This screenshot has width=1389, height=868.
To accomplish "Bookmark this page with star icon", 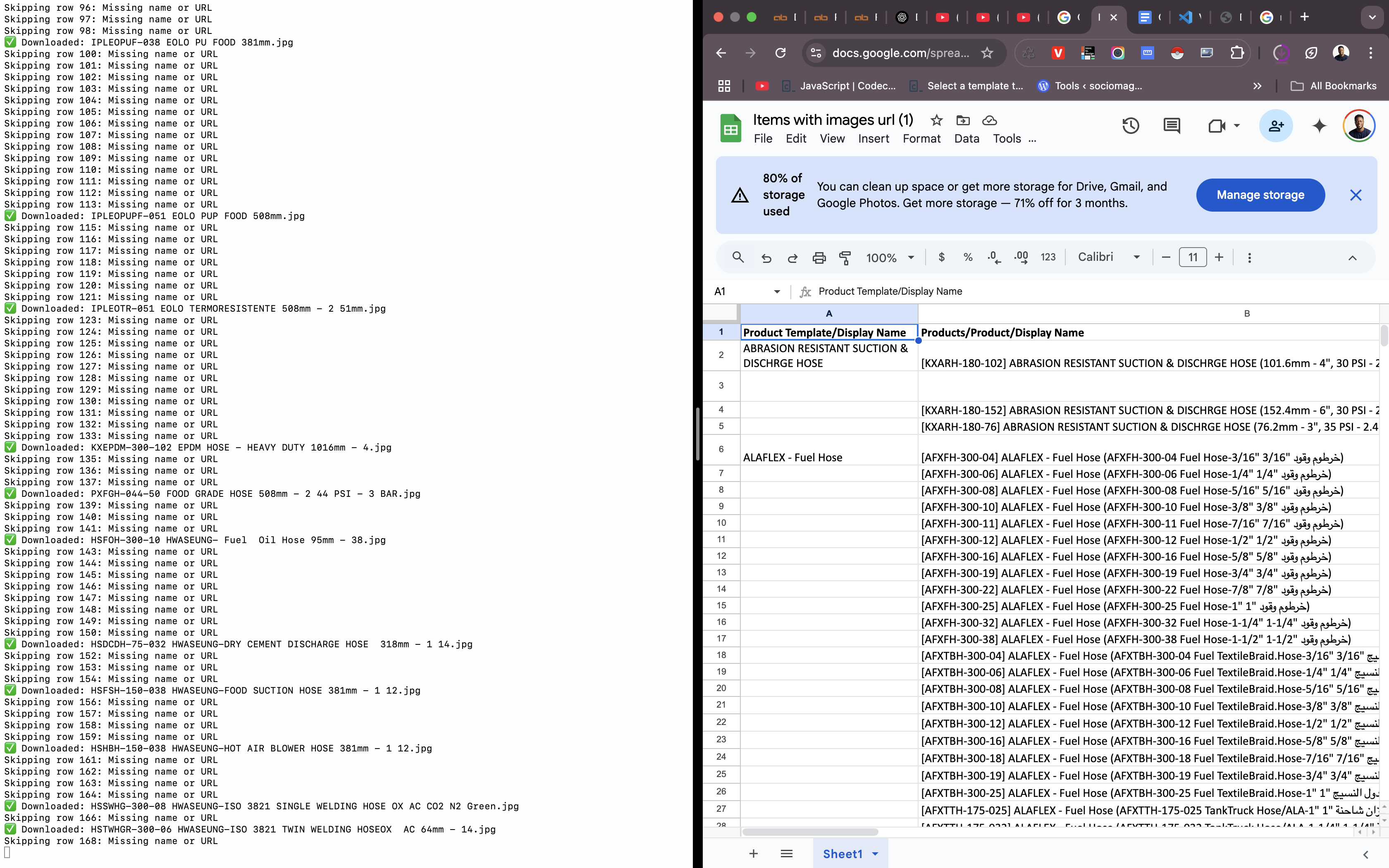I will point(987,53).
